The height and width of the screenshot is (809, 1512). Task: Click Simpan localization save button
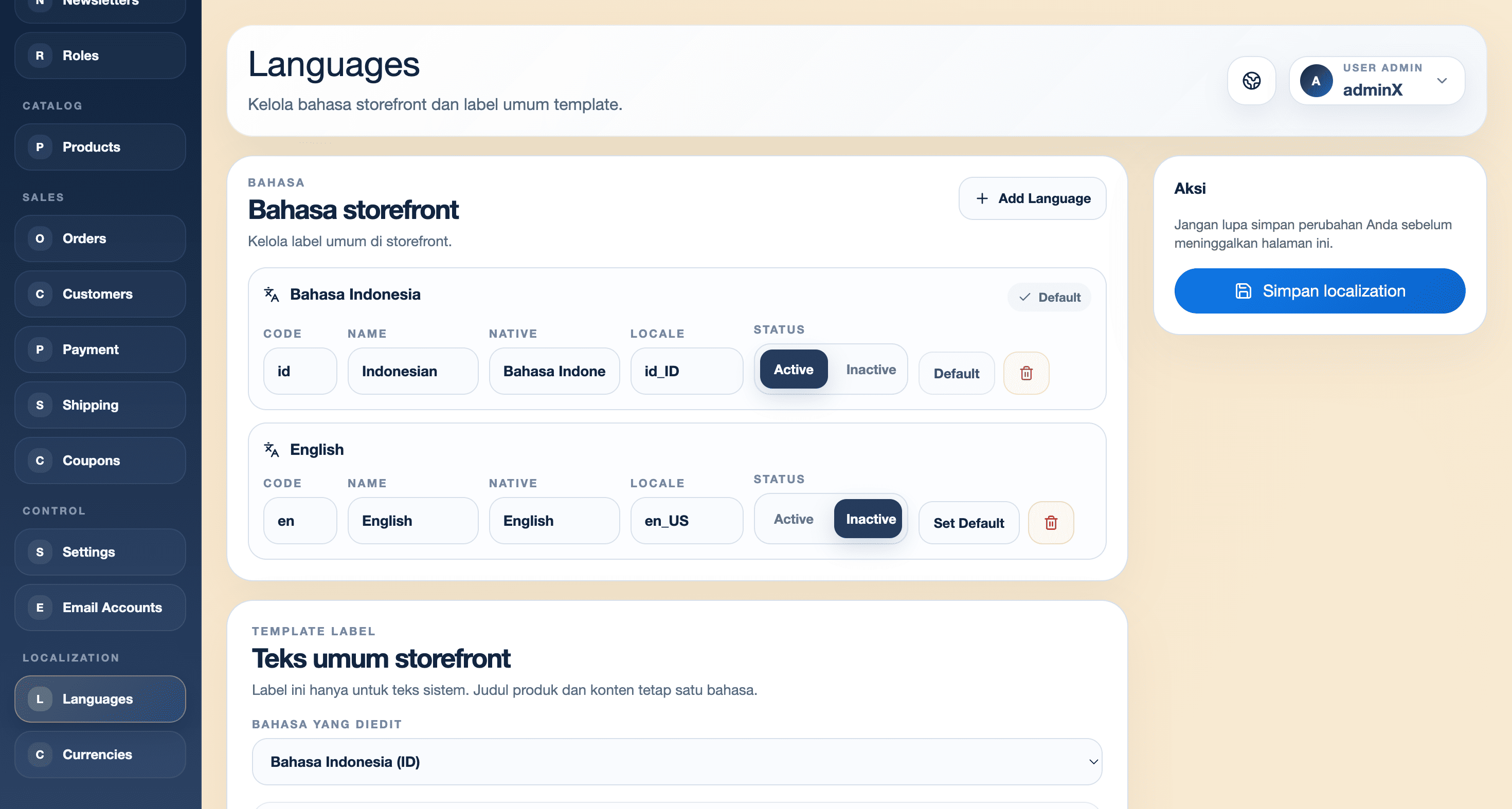[x=1320, y=291]
